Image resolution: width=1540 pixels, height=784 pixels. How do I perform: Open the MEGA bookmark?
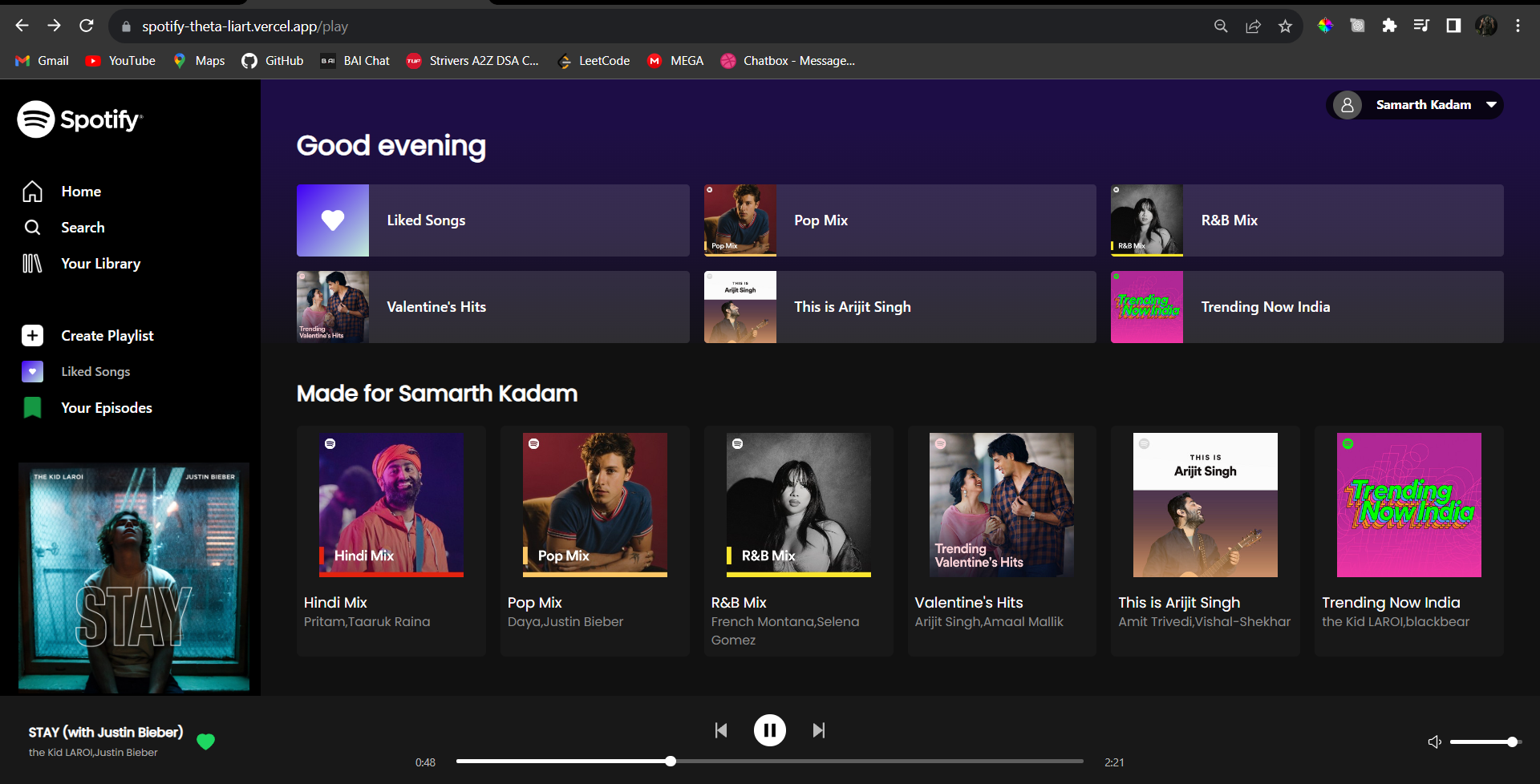[675, 61]
